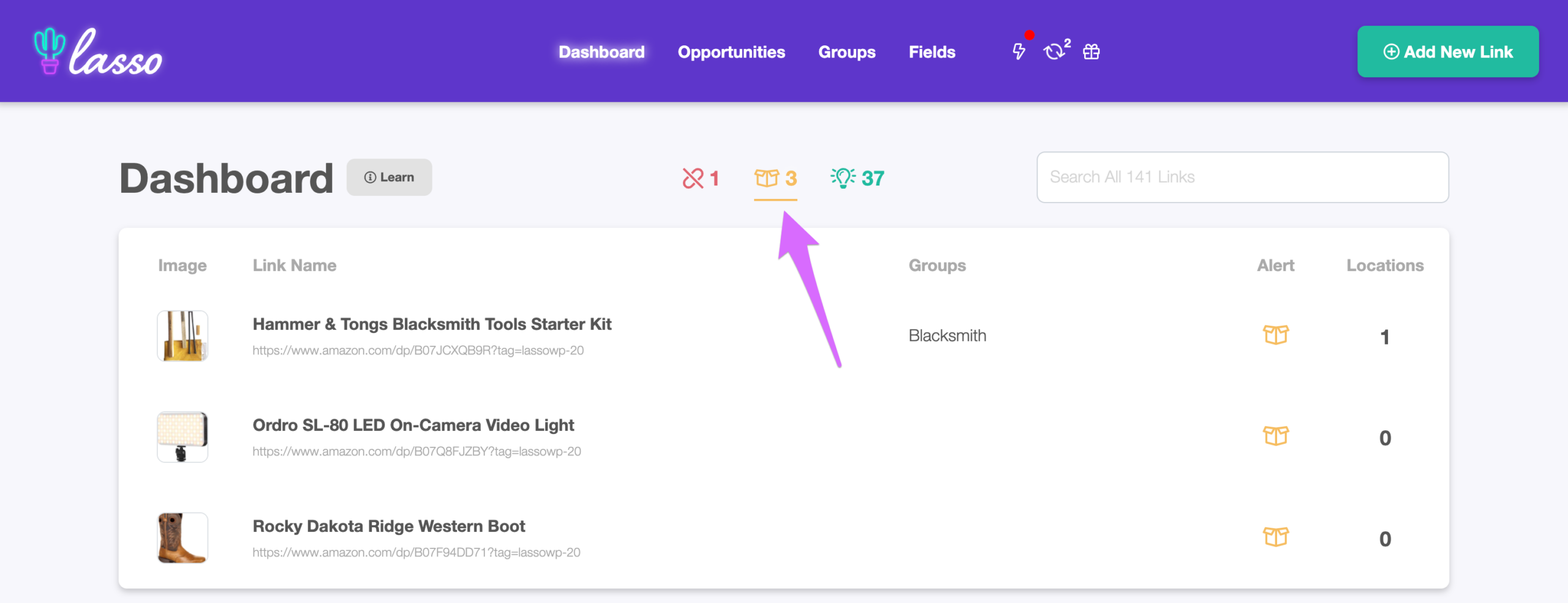Click out-of-stock alert icon for Rocky Western Boot

click(x=1276, y=537)
